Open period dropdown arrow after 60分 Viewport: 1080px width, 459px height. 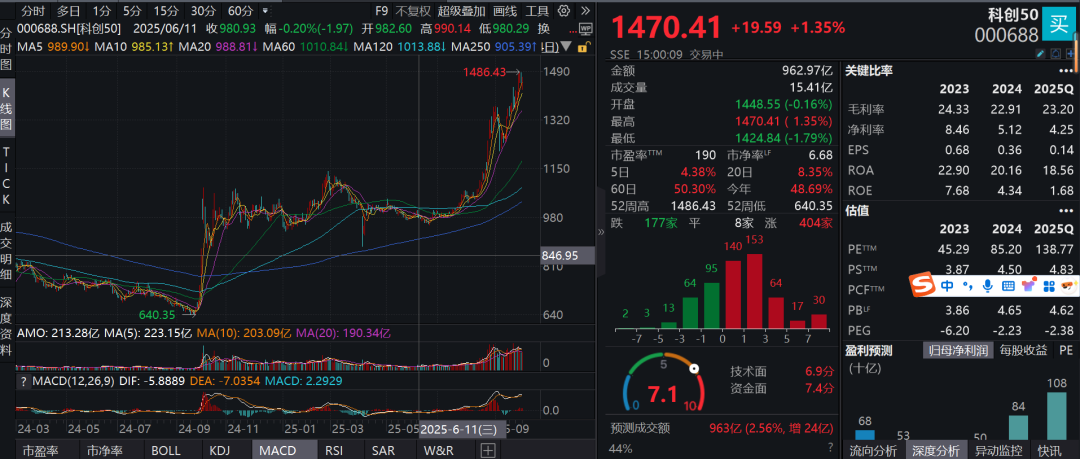coord(265,11)
